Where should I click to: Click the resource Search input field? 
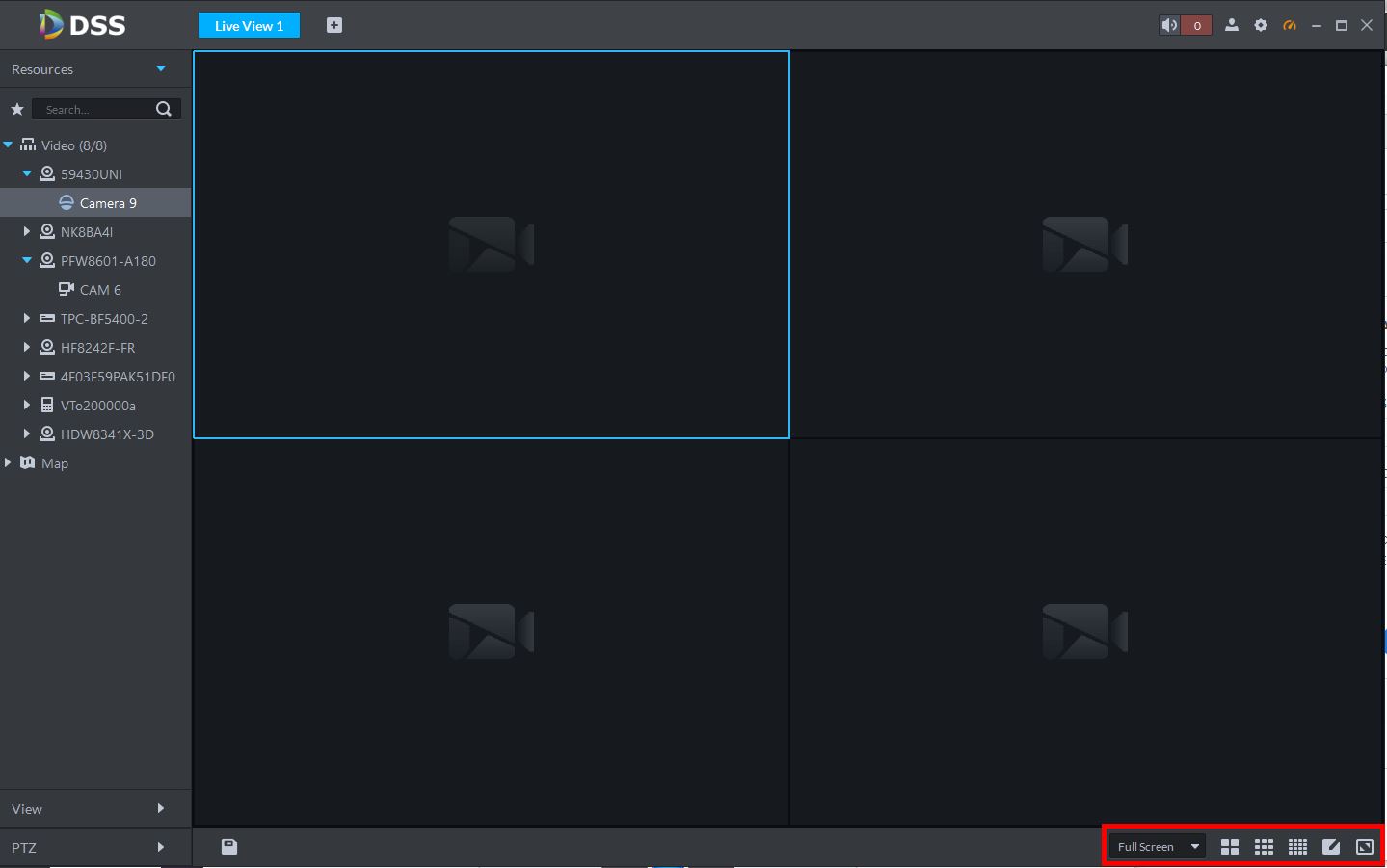pos(93,109)
